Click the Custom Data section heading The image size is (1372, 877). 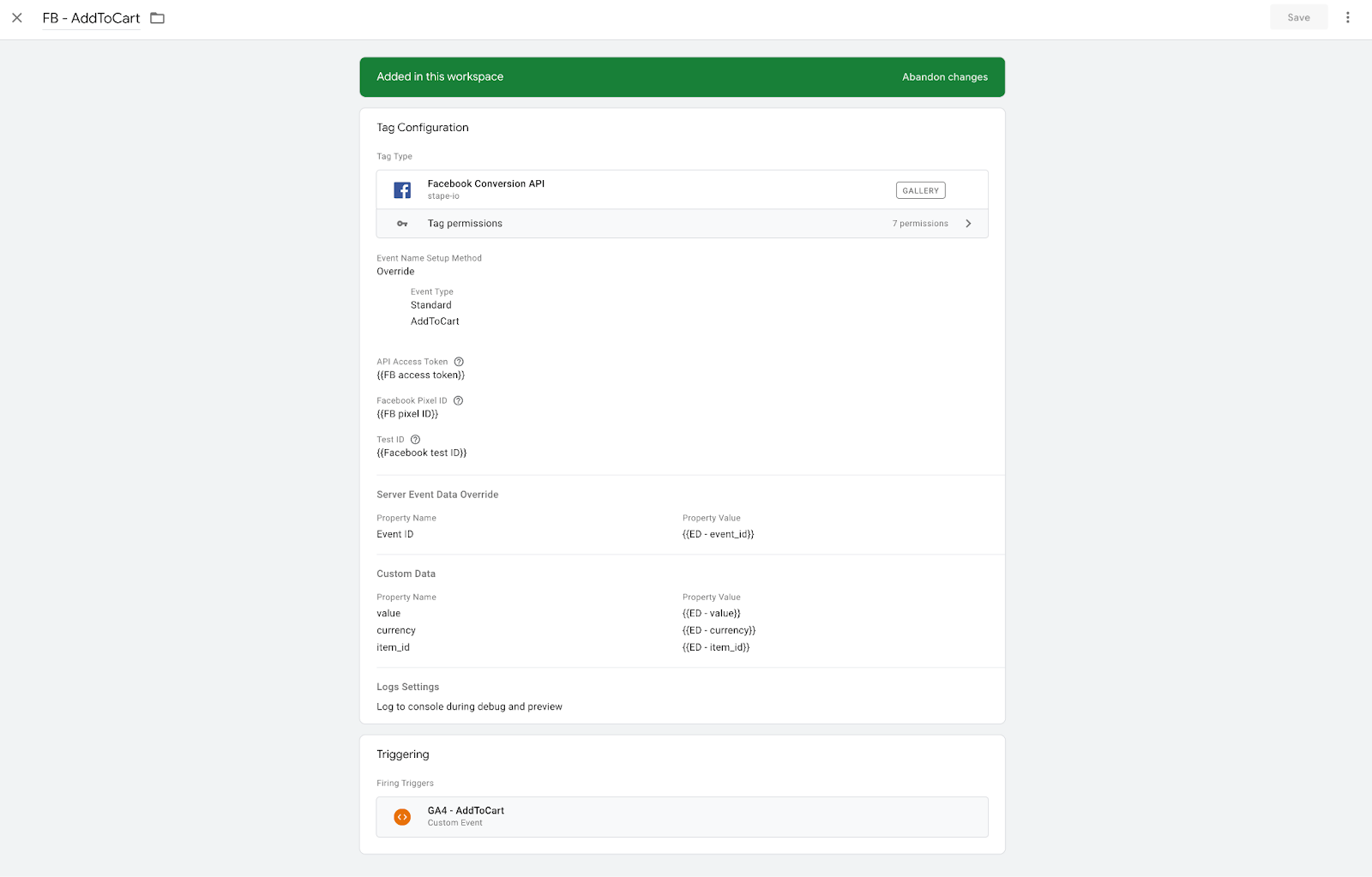406,574
